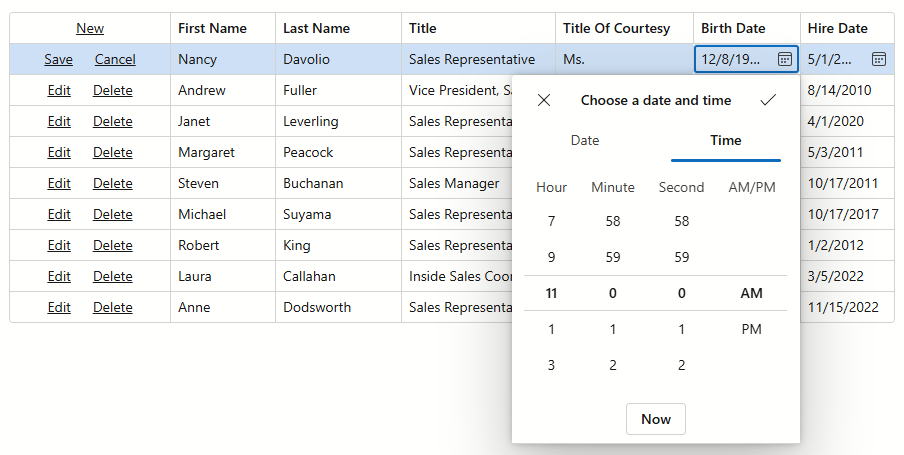Pick hour 7 in Hour column
904x455 pixels.
[x=551, y=221]
